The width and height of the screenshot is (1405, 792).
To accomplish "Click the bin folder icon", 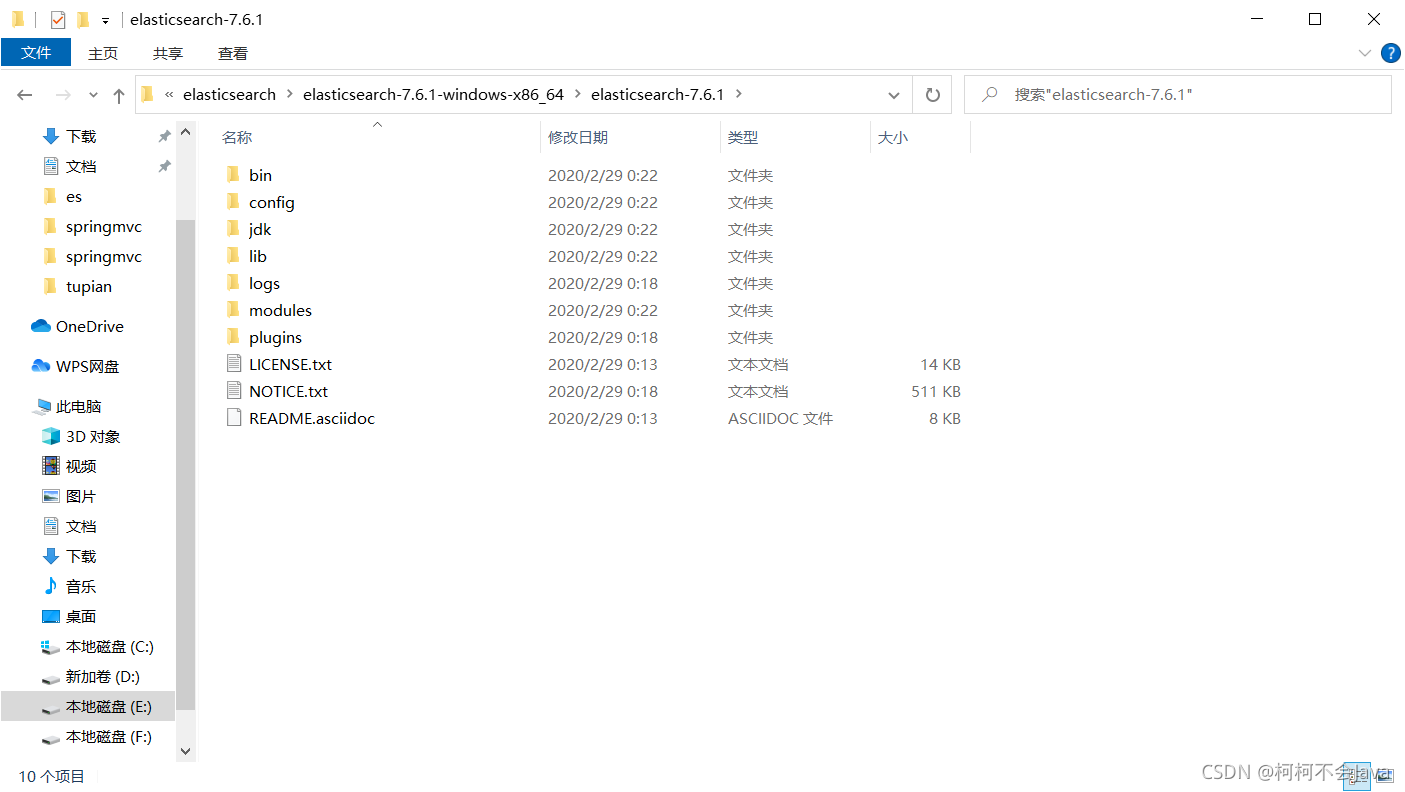I will click(233, 175).
